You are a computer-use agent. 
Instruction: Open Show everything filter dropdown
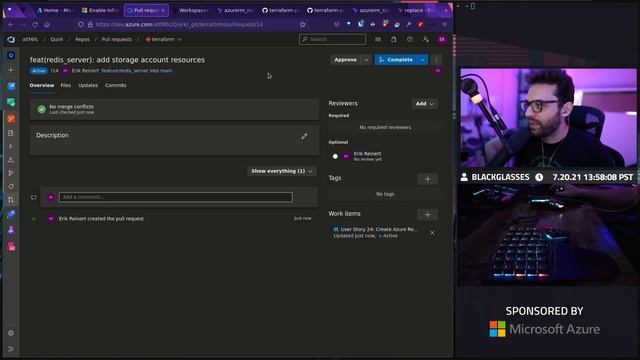pos(282,171)
